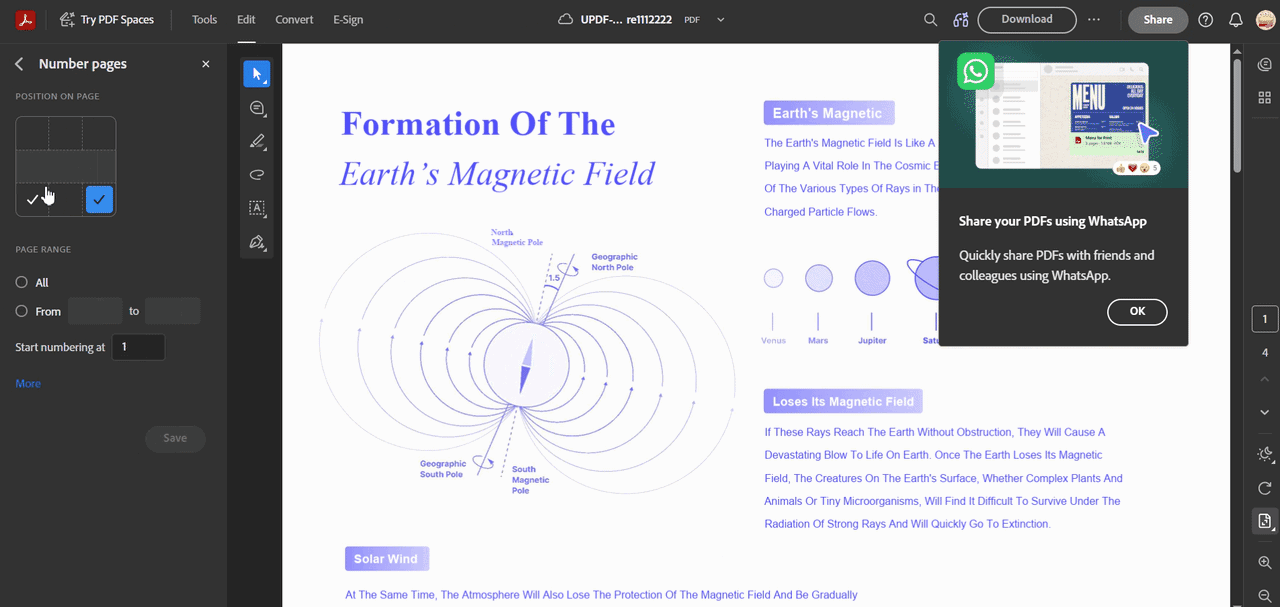1280x607 pixels.
Task: Click the From start page field
Action: coord(95,311)
